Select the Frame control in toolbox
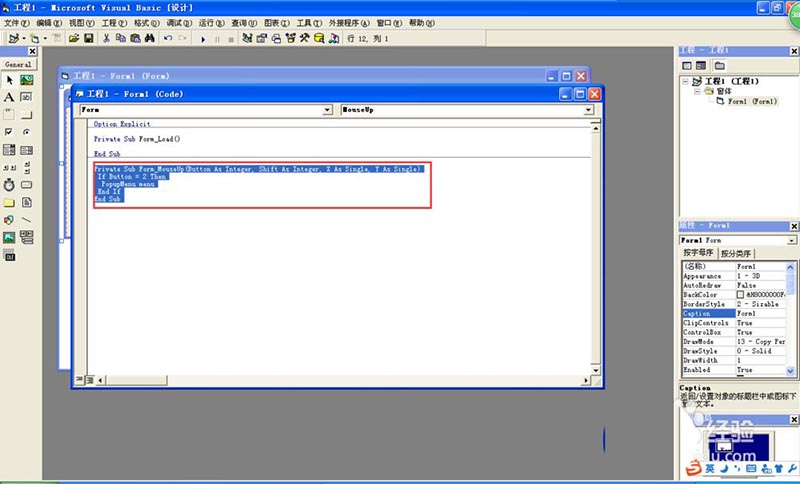This screenshot has height=484, width=800. pyautogui.click(x=9, y=114)
